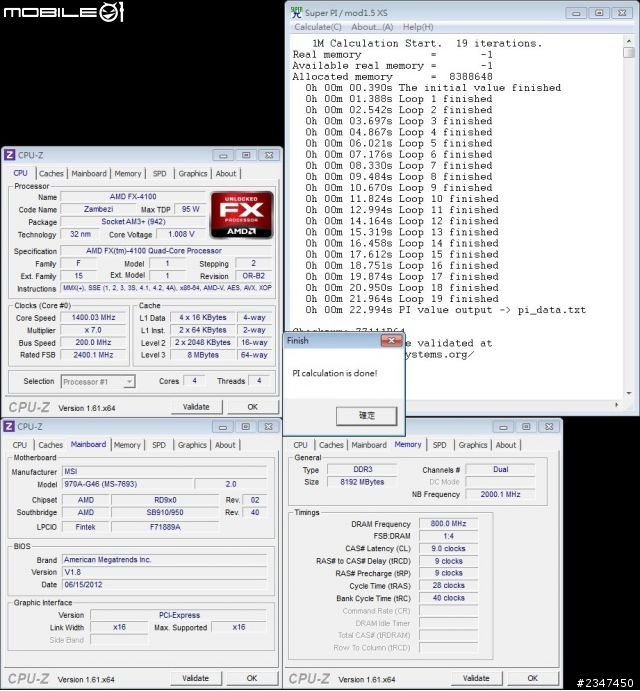Close the Finish dialog with red X
Screen dimensions: 640x691
[x=391, y=340]
